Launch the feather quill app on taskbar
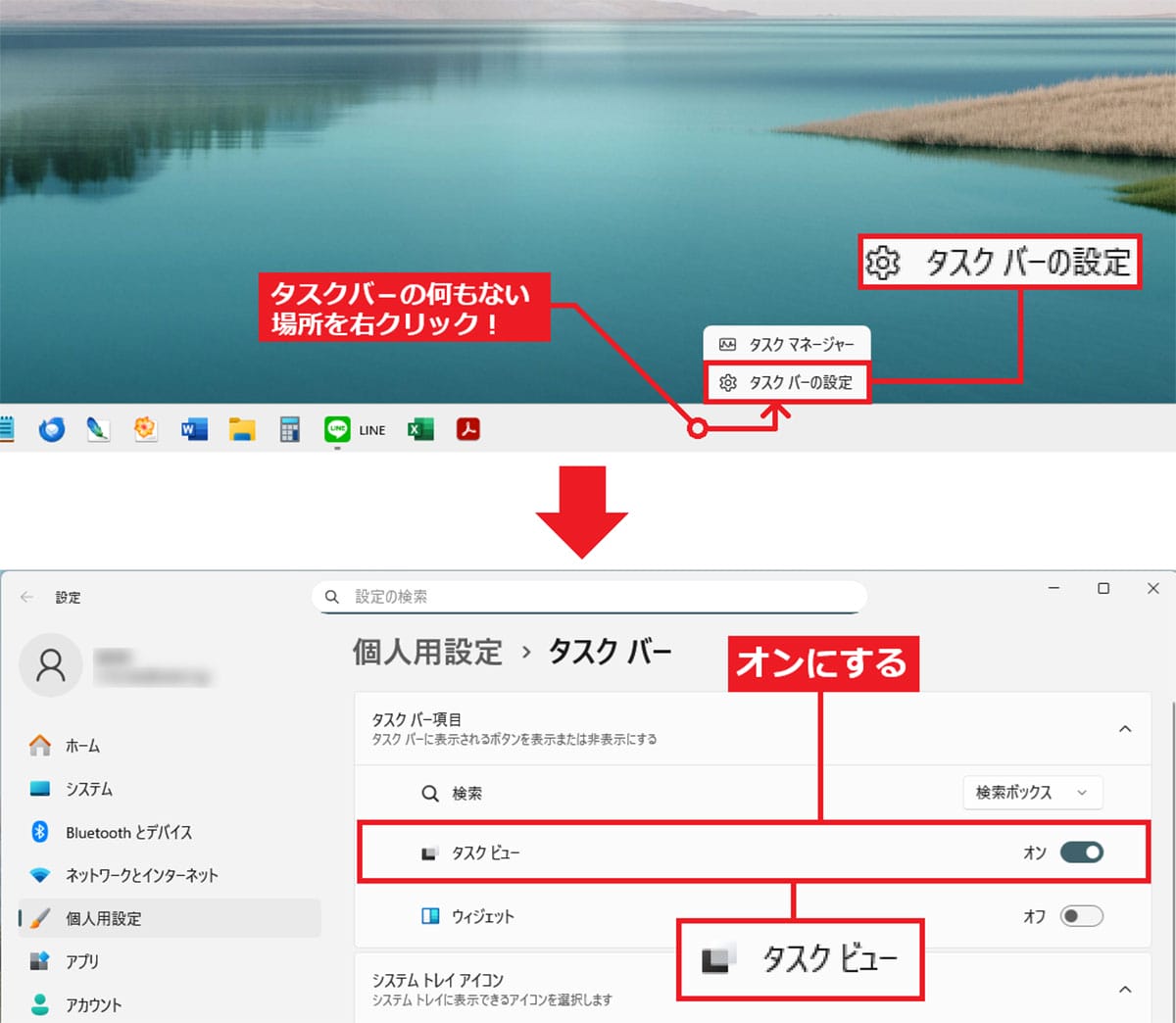 pos(98,429)
